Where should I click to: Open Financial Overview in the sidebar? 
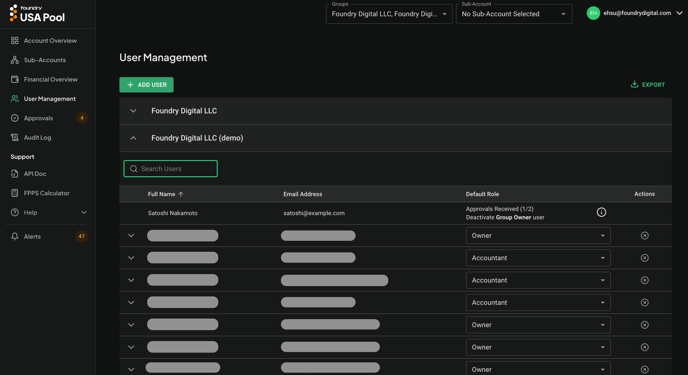[x=50, y=79]
